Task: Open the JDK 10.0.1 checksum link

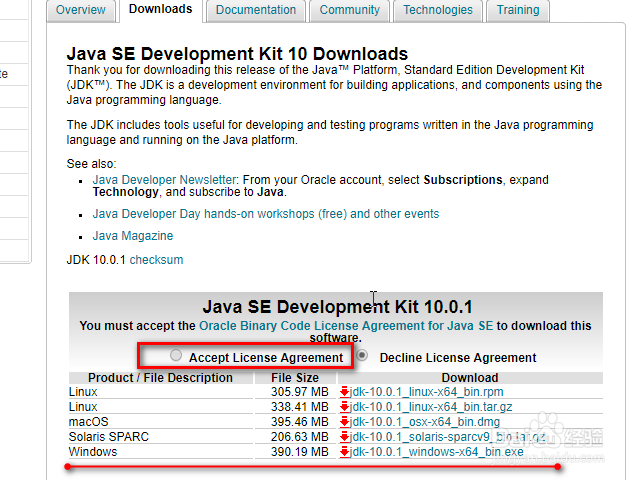Action: [156, 260]
